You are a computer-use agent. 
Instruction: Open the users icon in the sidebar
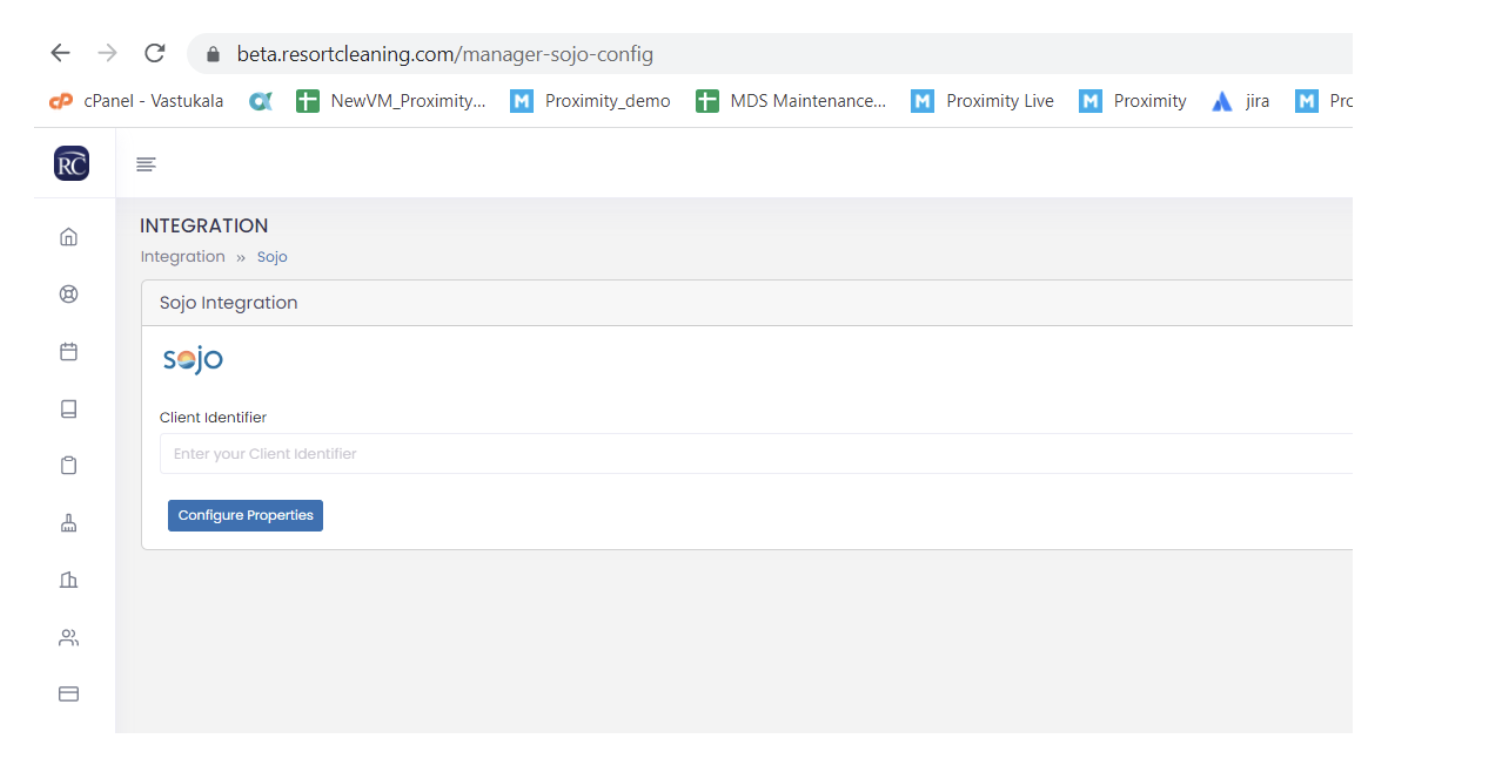tap(68, 637)
